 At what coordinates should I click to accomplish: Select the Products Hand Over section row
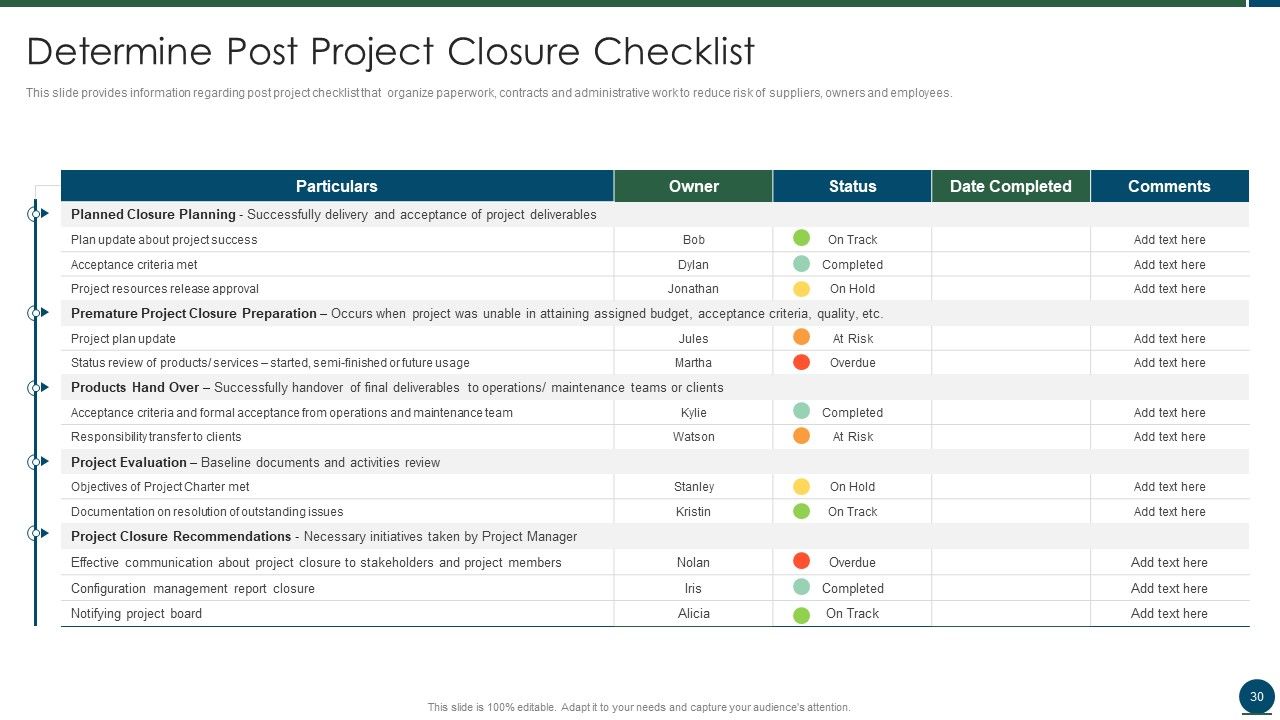[x=655, y=387]
